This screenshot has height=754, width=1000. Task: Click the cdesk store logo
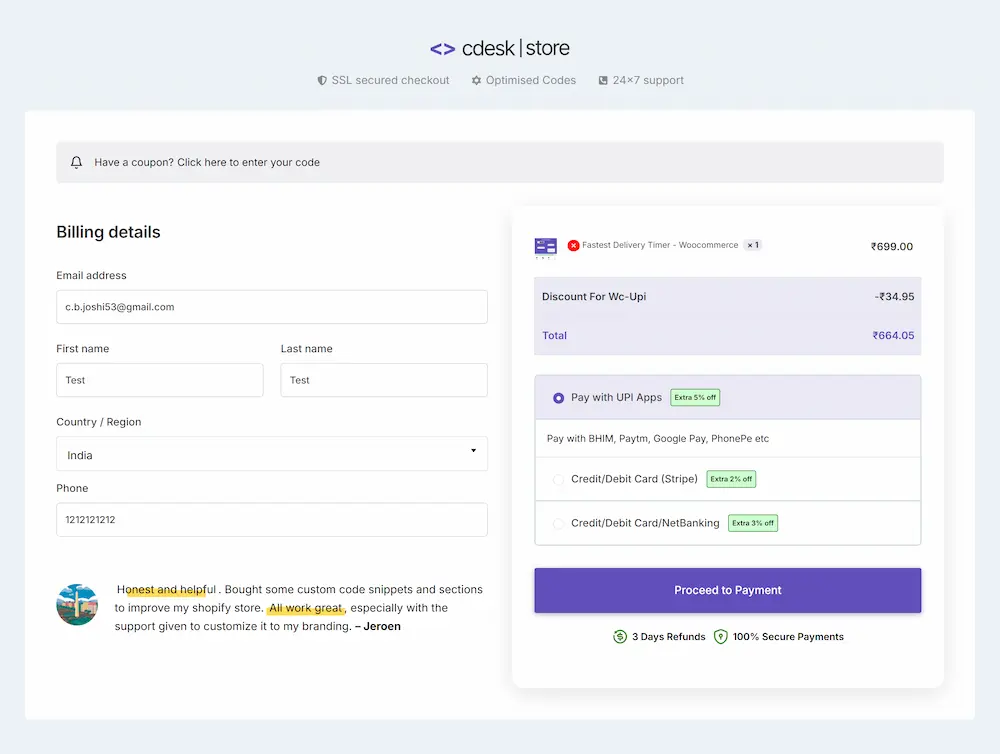499,48
